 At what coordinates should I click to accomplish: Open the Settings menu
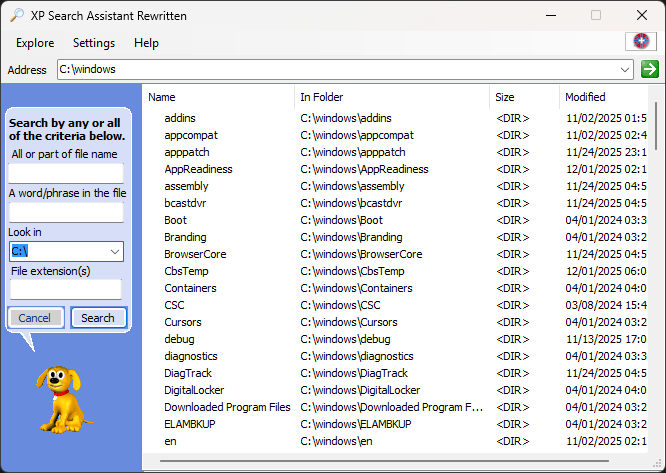pos(94,43)
